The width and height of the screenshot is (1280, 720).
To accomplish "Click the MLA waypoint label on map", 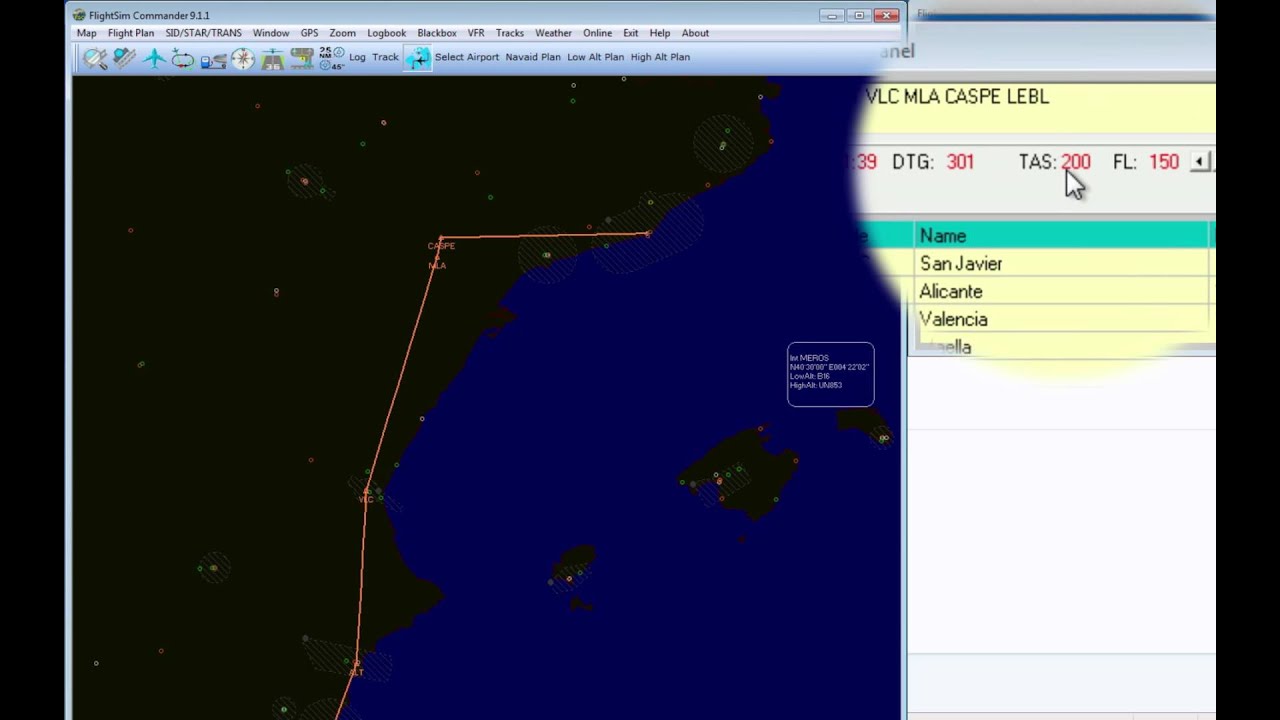I will [x=437, y=265].
